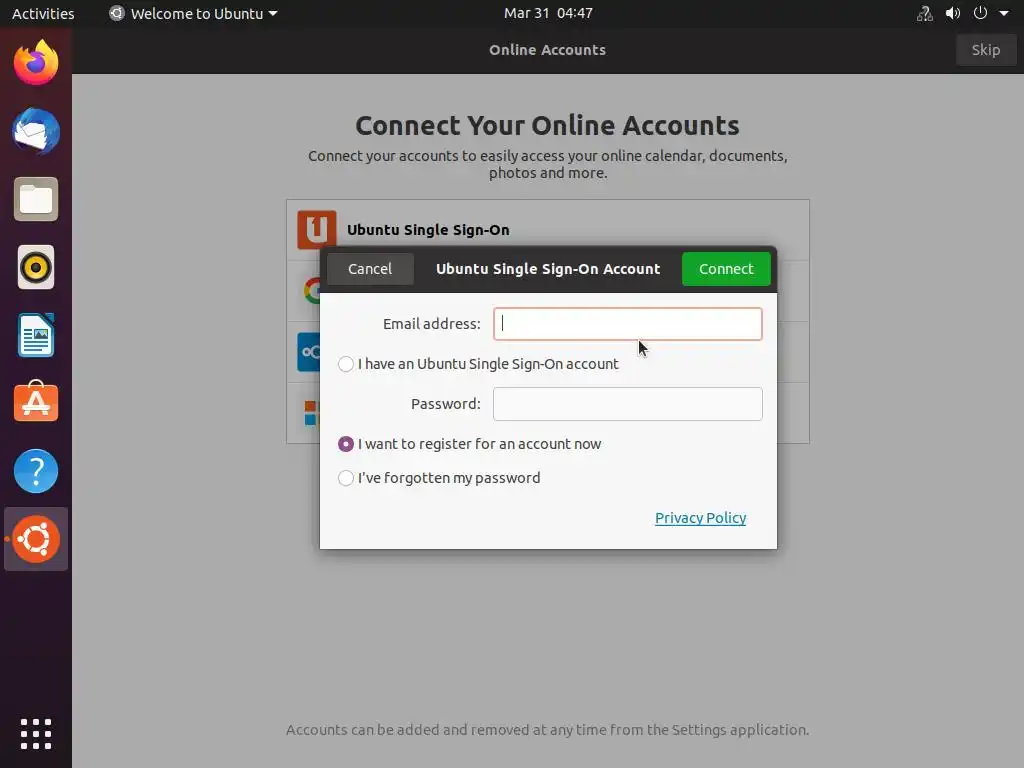This screenshot has width=1024, height=768.
Task: Launch Rhythmbox music player
Action: [x=36, y=267]
